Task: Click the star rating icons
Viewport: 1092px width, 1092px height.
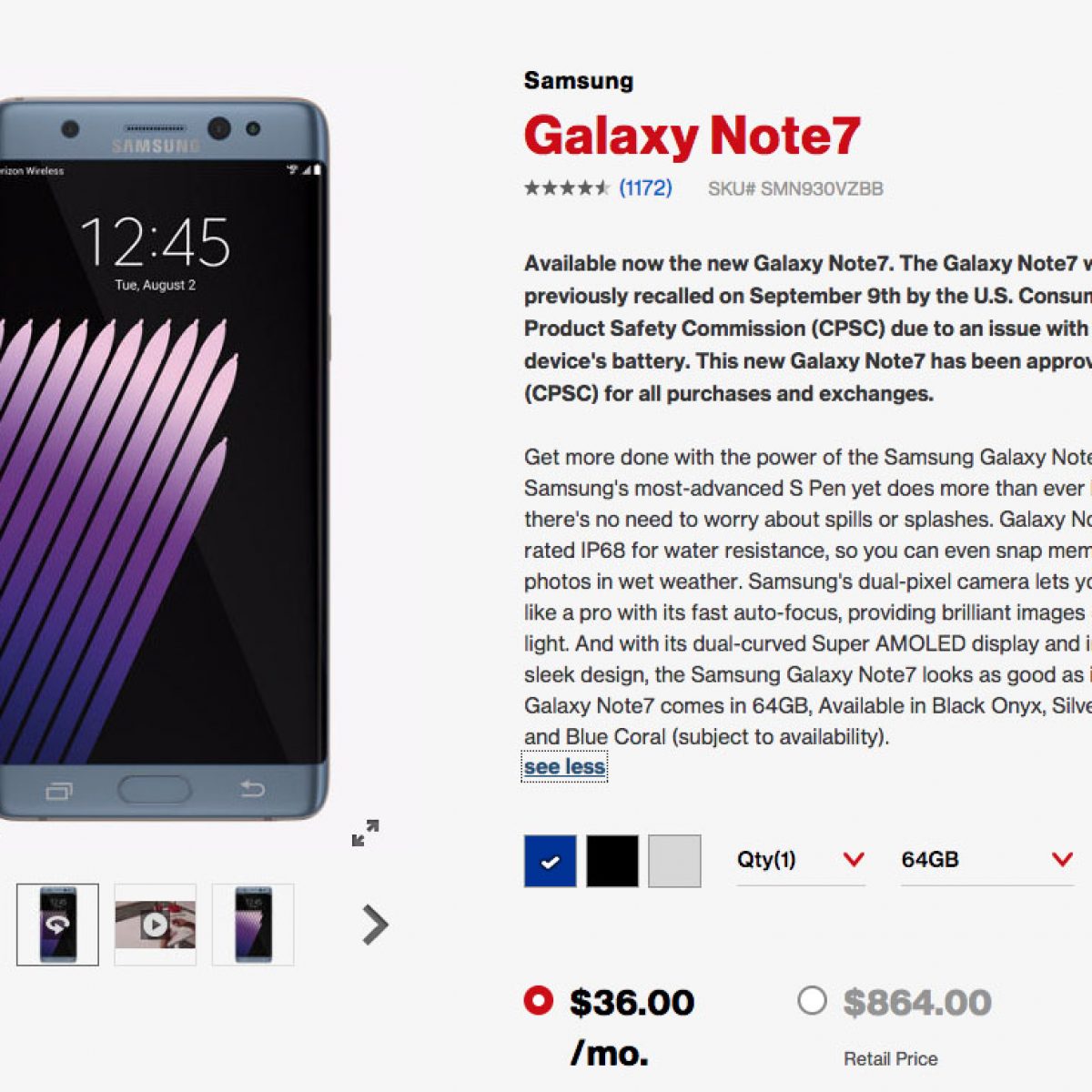Action: tap(566, 188)
